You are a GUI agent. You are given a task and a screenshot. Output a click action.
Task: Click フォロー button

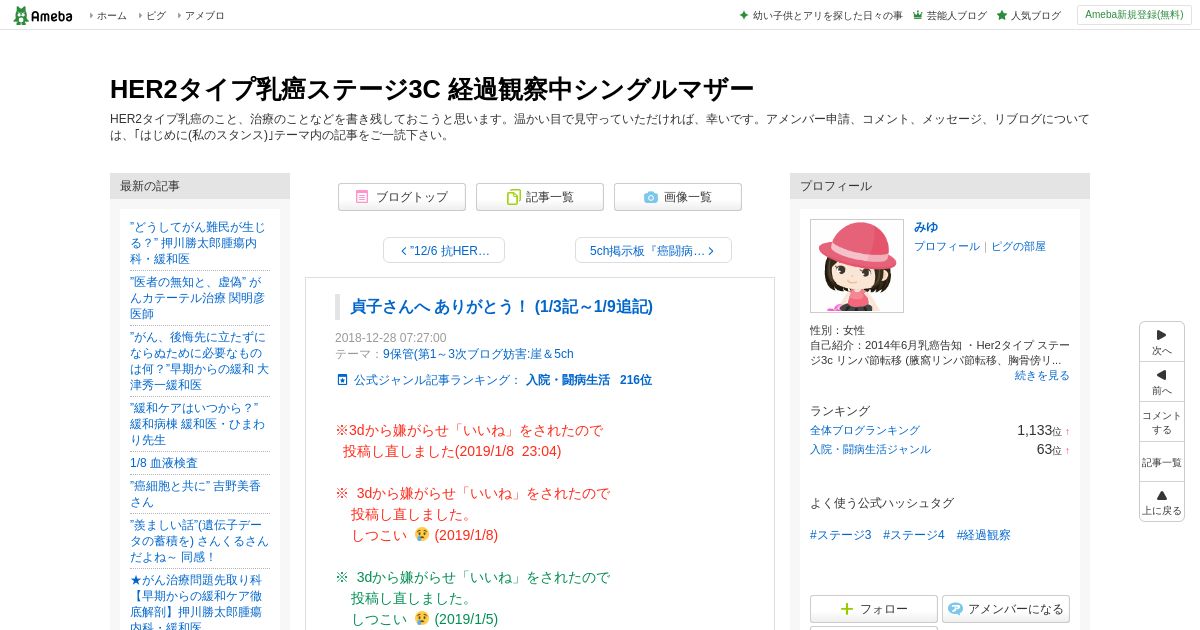pyautogui.click(x=874, y=609)
